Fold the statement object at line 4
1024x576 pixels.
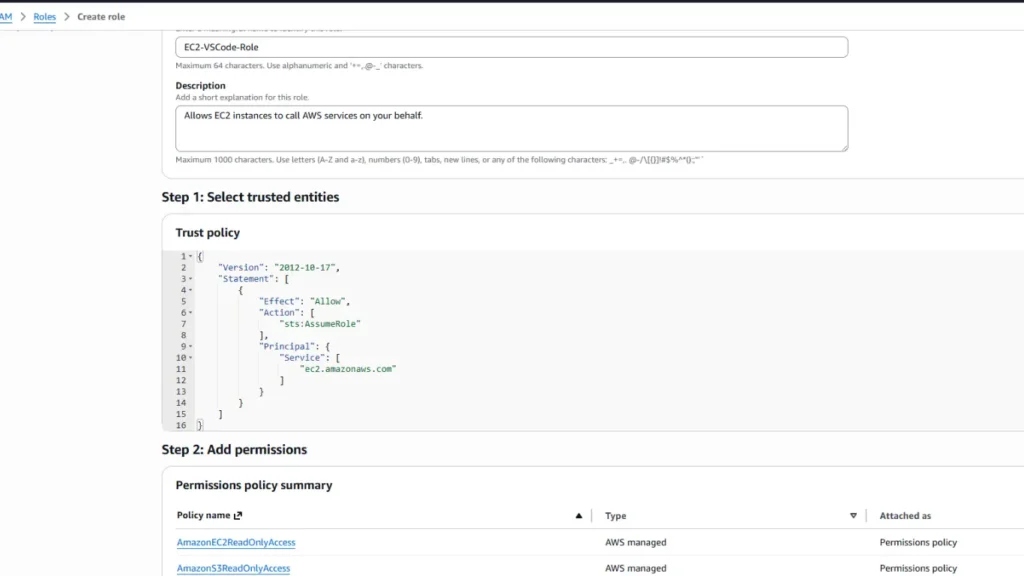(191, 290)
